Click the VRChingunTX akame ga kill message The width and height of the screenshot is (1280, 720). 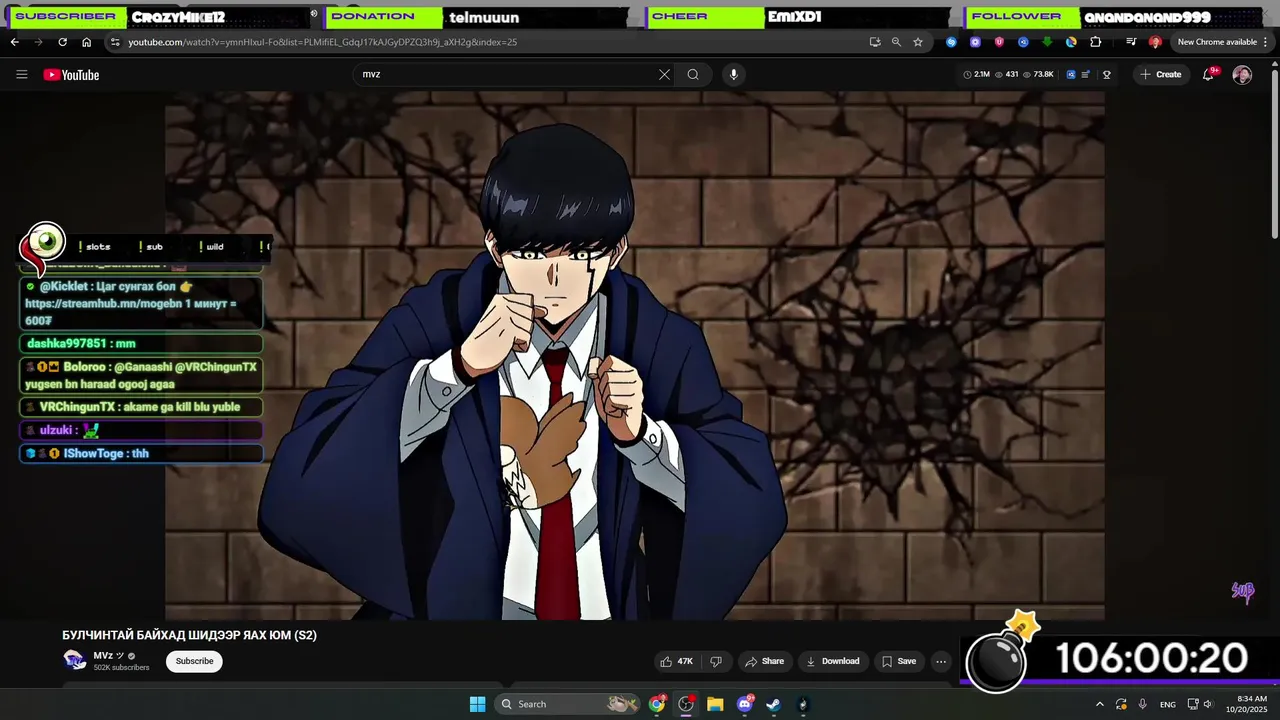[x=141, y=407]
